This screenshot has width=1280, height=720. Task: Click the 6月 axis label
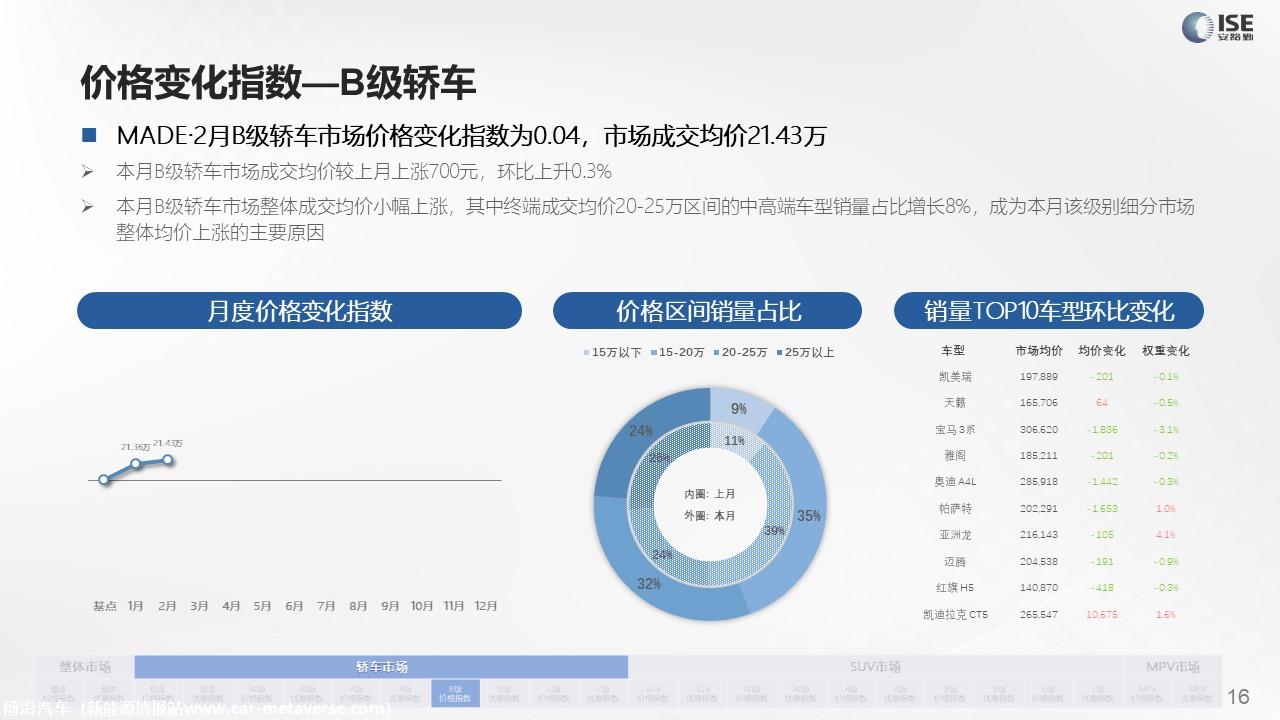point(295,606)
